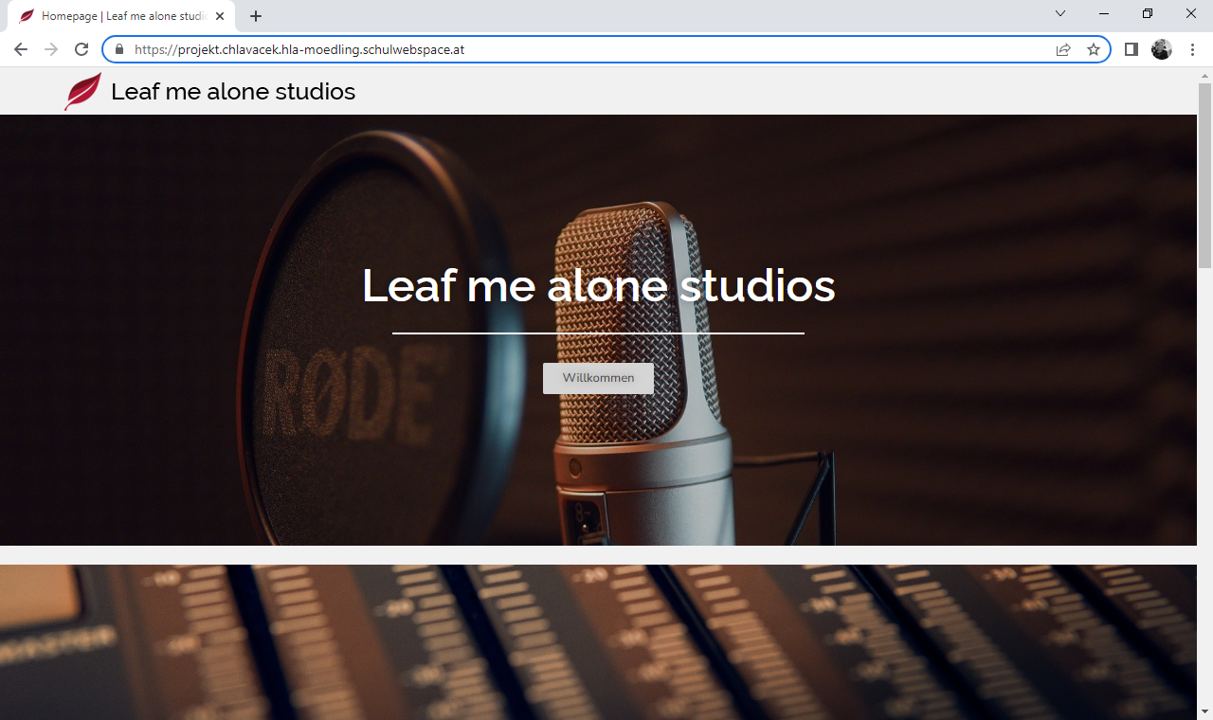This screenshot has height=720, width=1213.
Task: View site security info via lock icon
Action: click(x=119, y=49)
